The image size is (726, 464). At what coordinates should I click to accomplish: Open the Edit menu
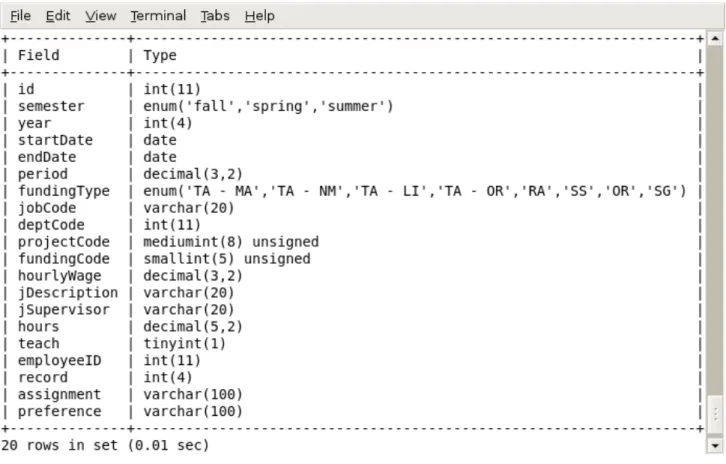point(58,16)
